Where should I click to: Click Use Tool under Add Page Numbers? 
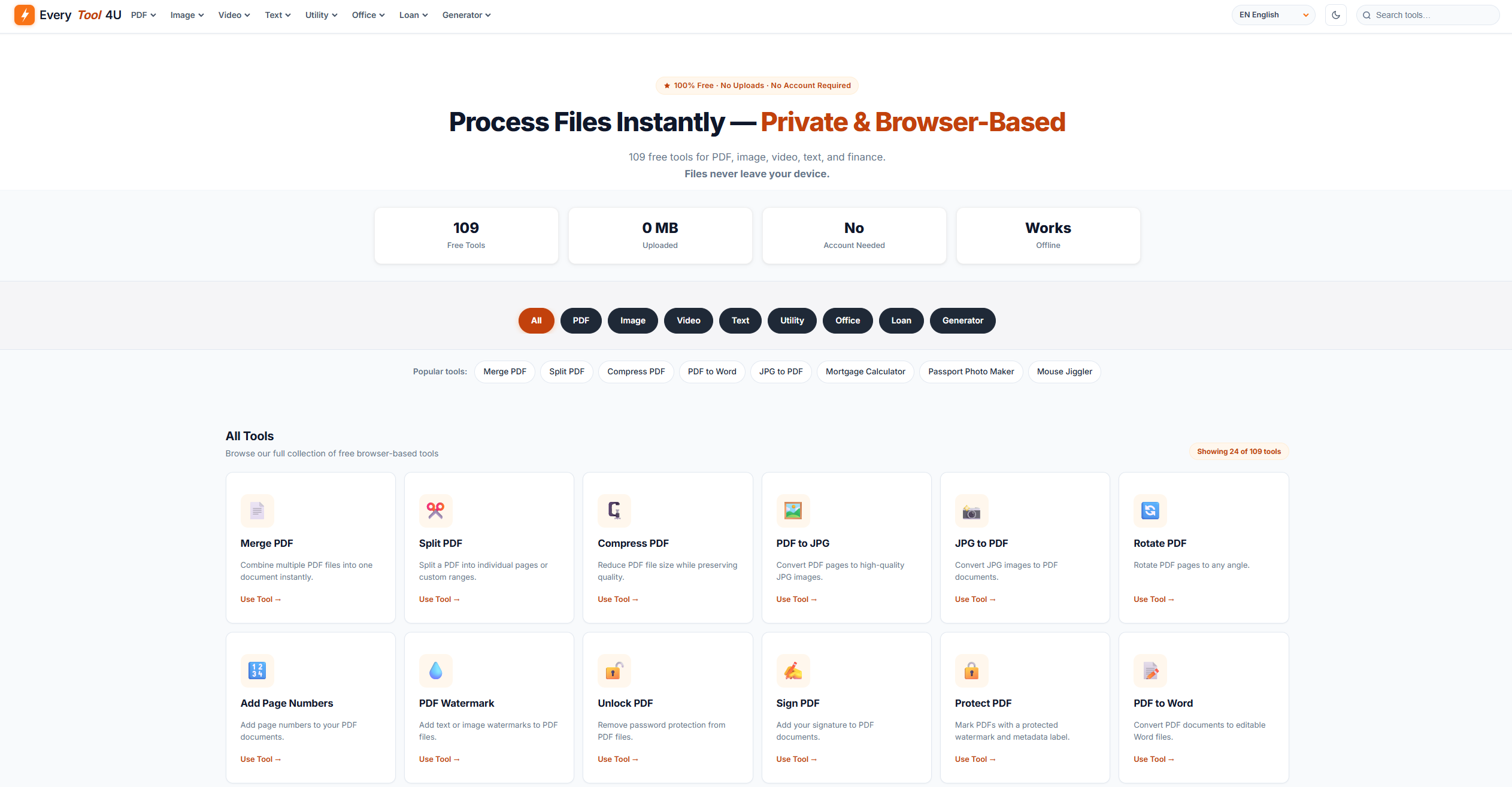260,759
